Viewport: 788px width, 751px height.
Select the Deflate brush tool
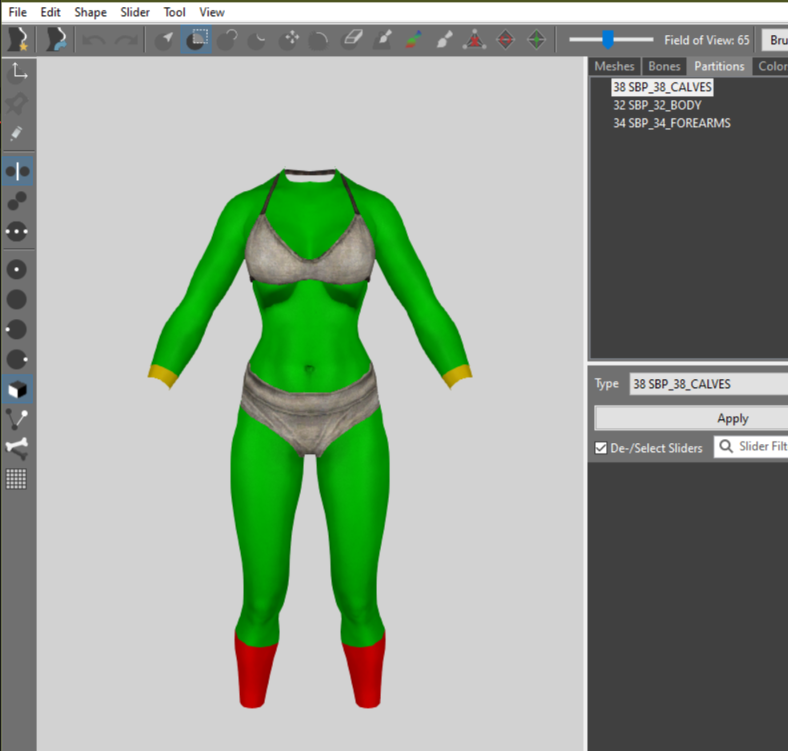click(x=258, y=40)
